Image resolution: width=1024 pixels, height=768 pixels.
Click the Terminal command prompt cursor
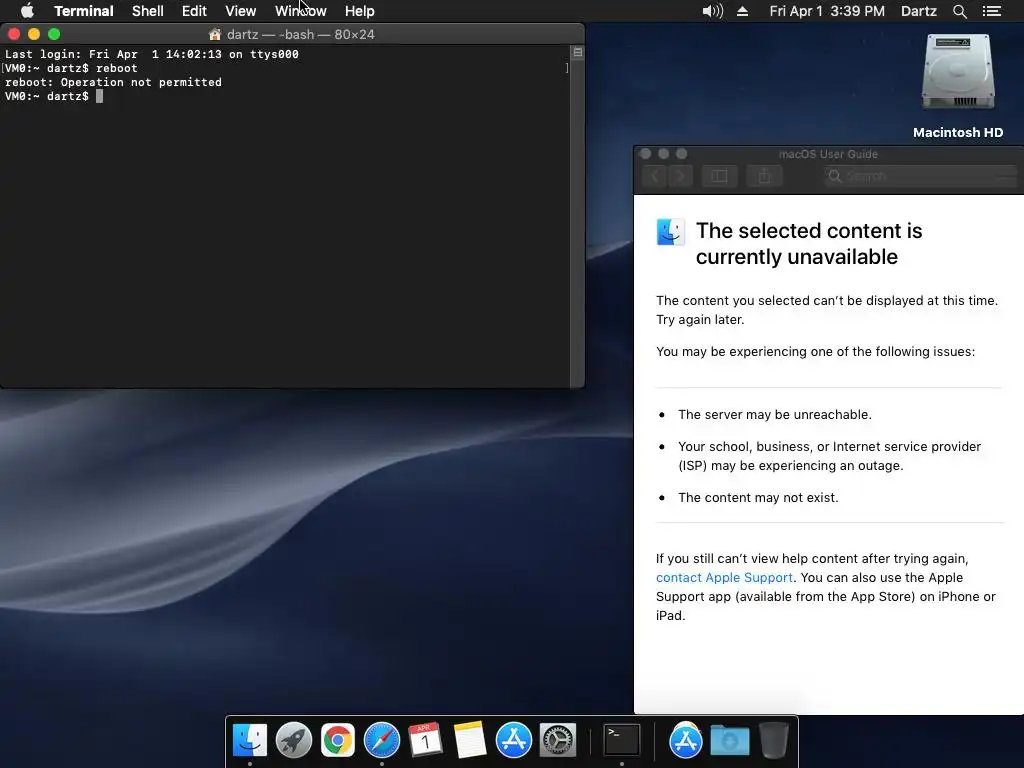coord(99,96)
